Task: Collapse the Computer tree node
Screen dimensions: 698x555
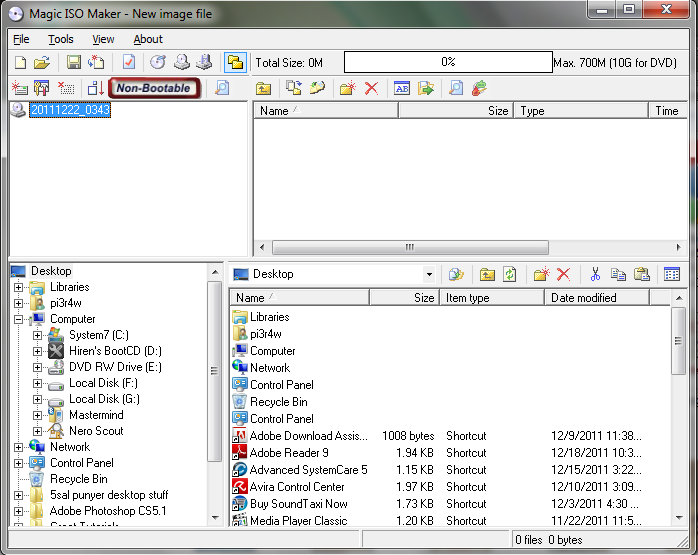Action: 18,319
